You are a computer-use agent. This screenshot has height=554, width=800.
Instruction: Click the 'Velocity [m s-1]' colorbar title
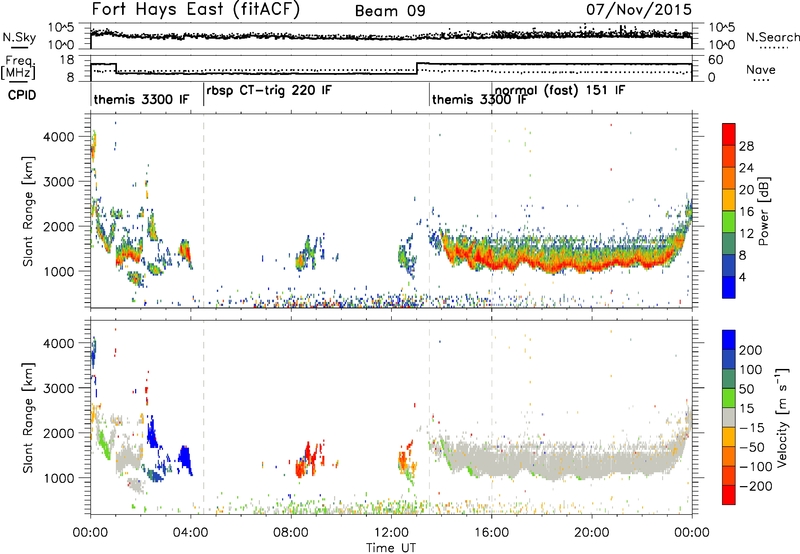[x=782, y=417]
